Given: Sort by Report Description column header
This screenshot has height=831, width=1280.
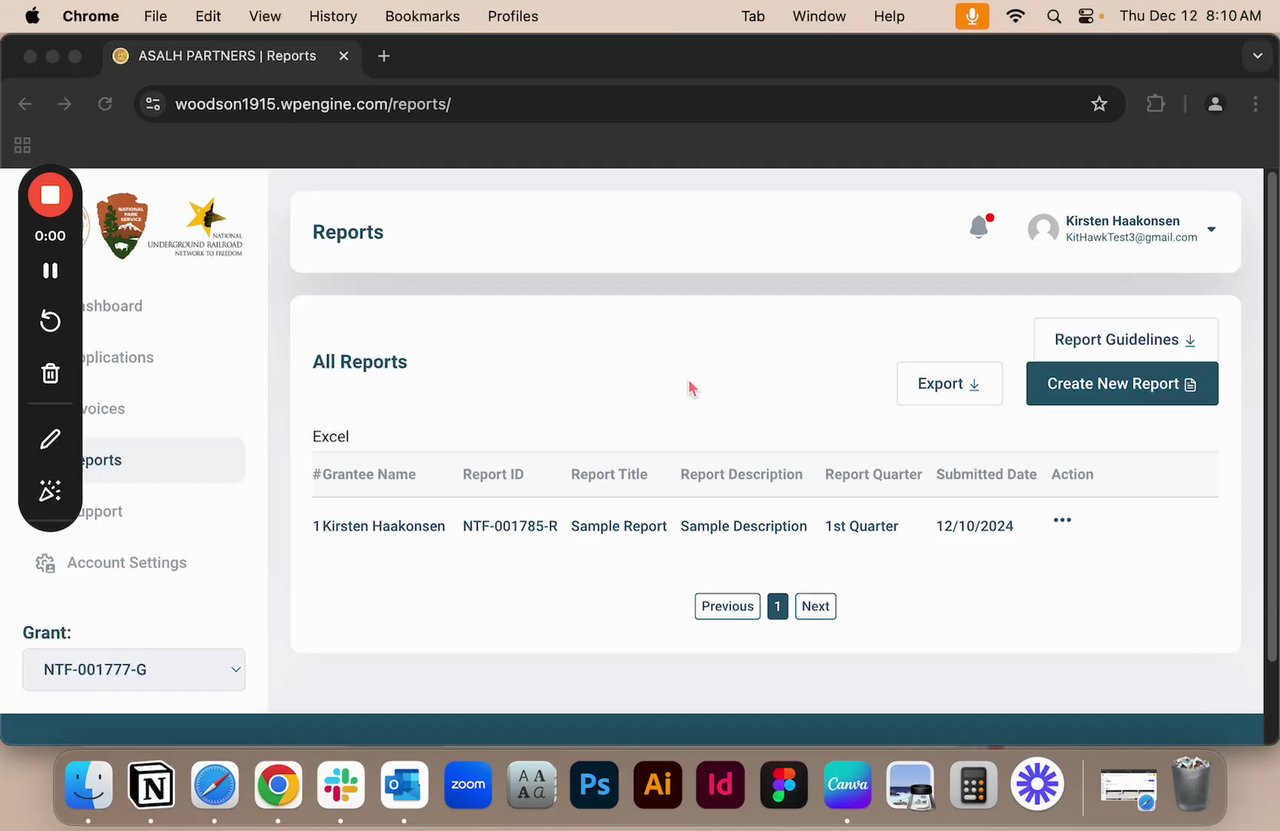Looking at the screenshot, I should (x=741, y=474).
